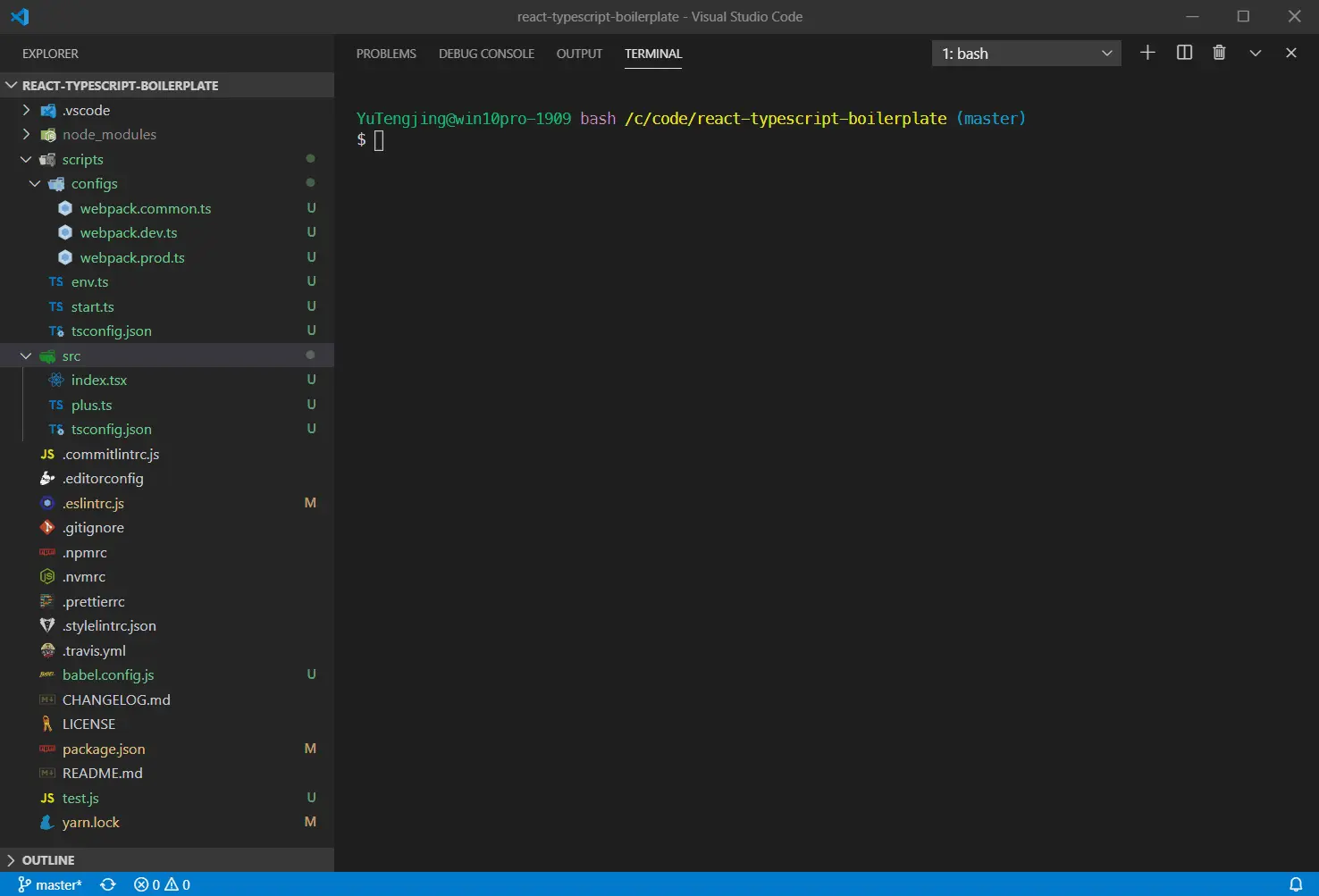
Task: Synchronize changes via sync icon
Action: point(108,884)
